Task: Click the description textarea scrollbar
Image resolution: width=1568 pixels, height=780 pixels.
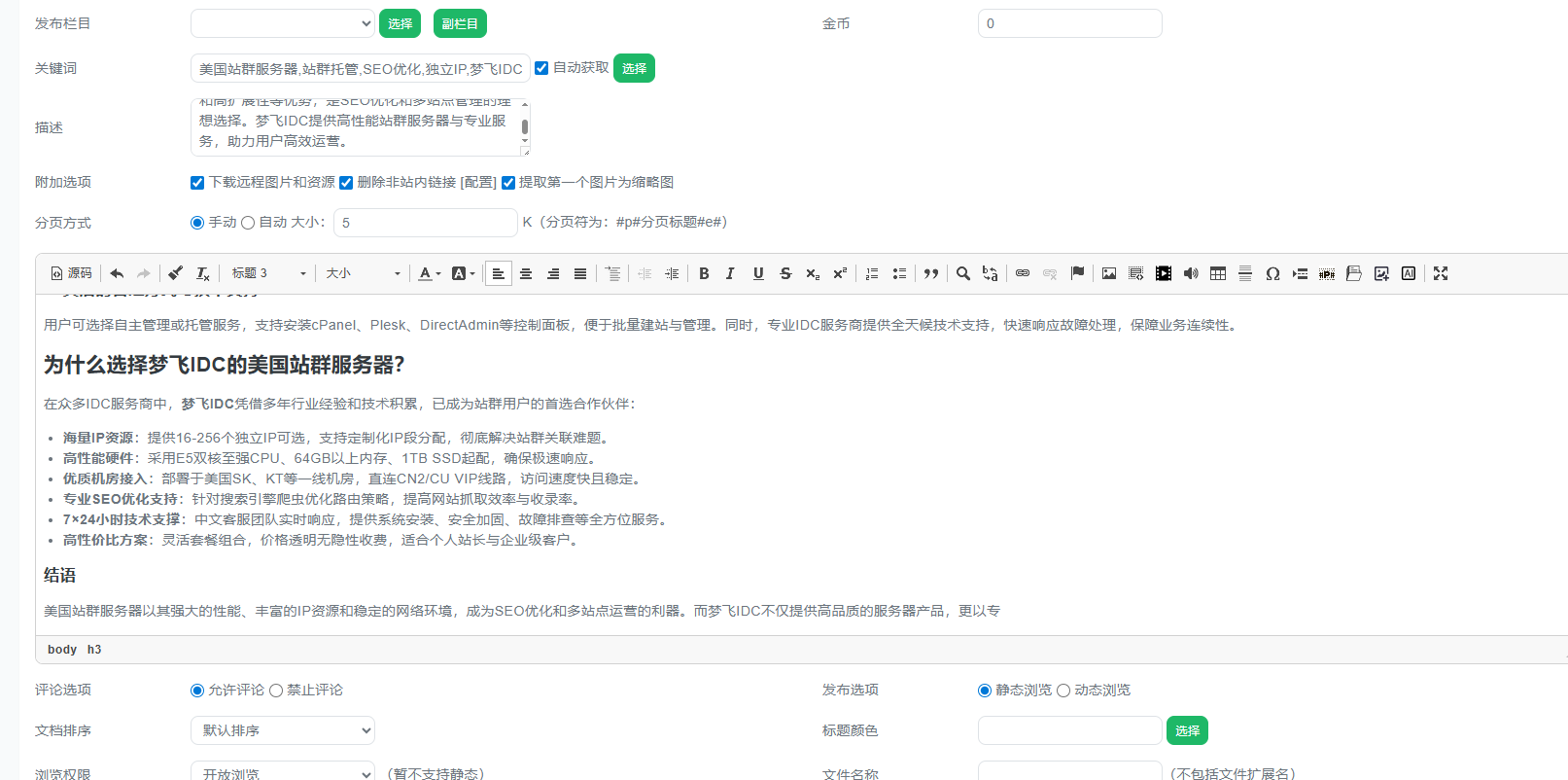Action: click(x=525, y=126)
